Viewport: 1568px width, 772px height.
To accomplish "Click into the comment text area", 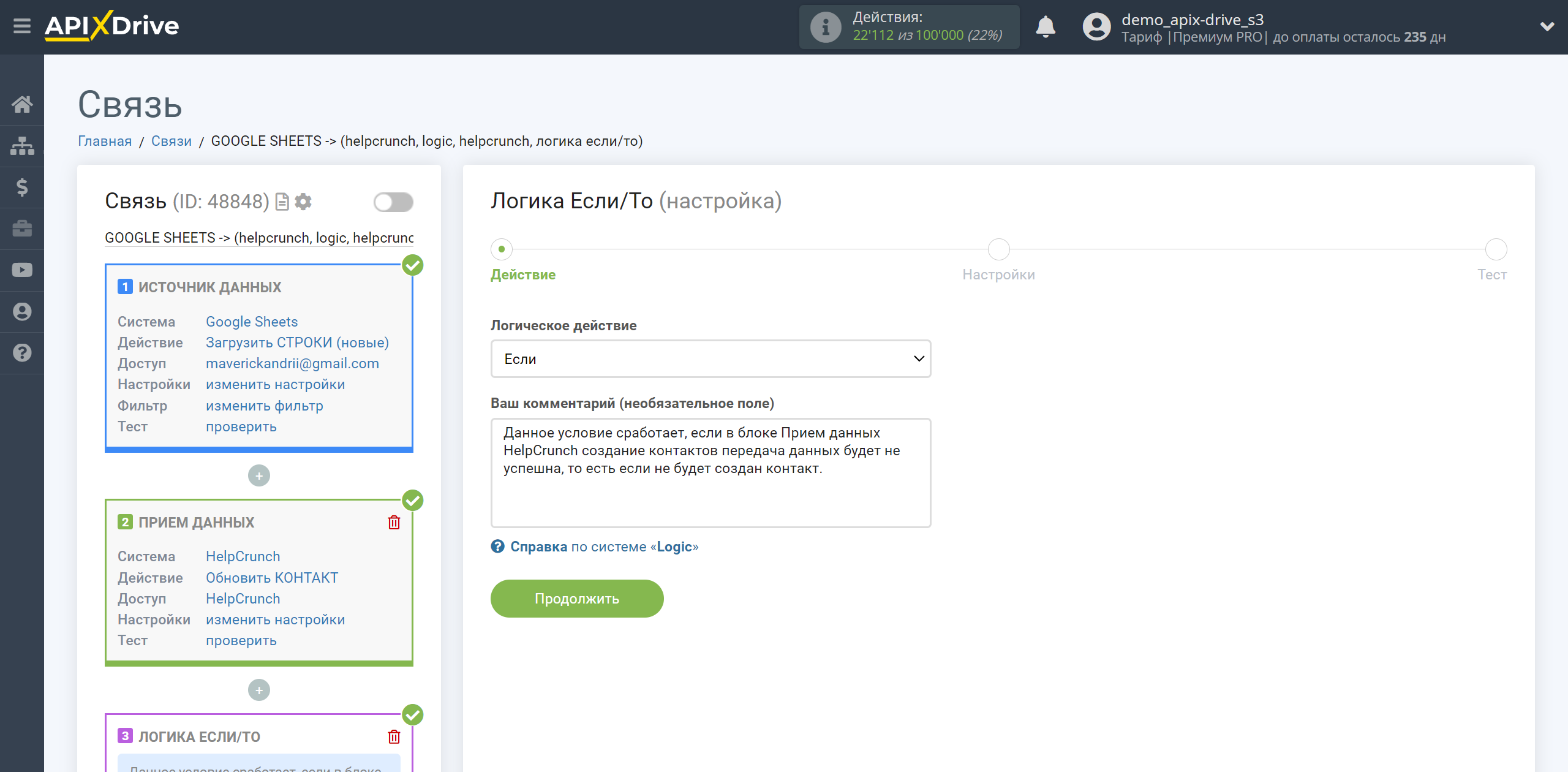I will (710, 472).
